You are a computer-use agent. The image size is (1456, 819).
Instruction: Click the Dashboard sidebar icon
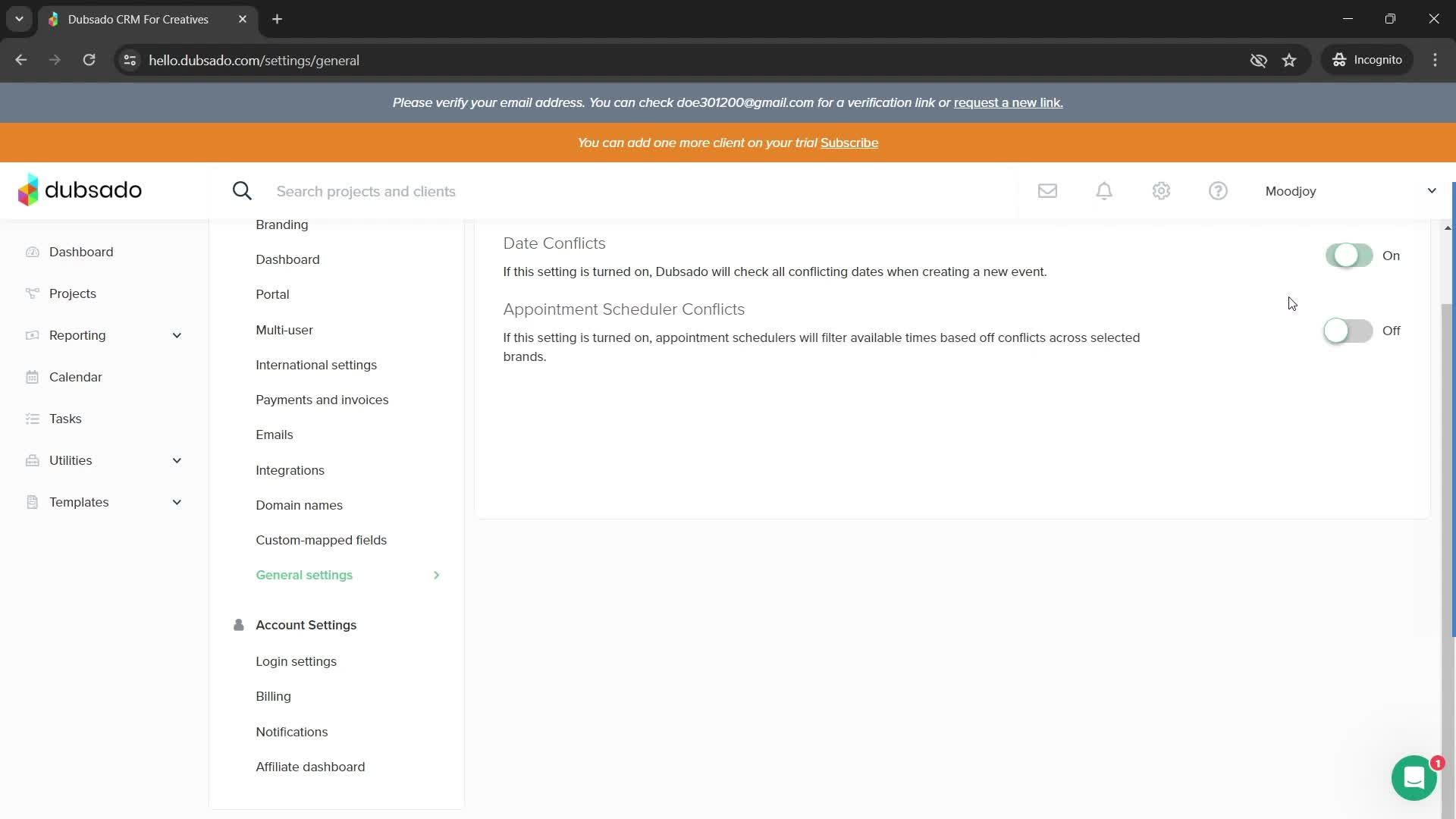click(32, 252)
